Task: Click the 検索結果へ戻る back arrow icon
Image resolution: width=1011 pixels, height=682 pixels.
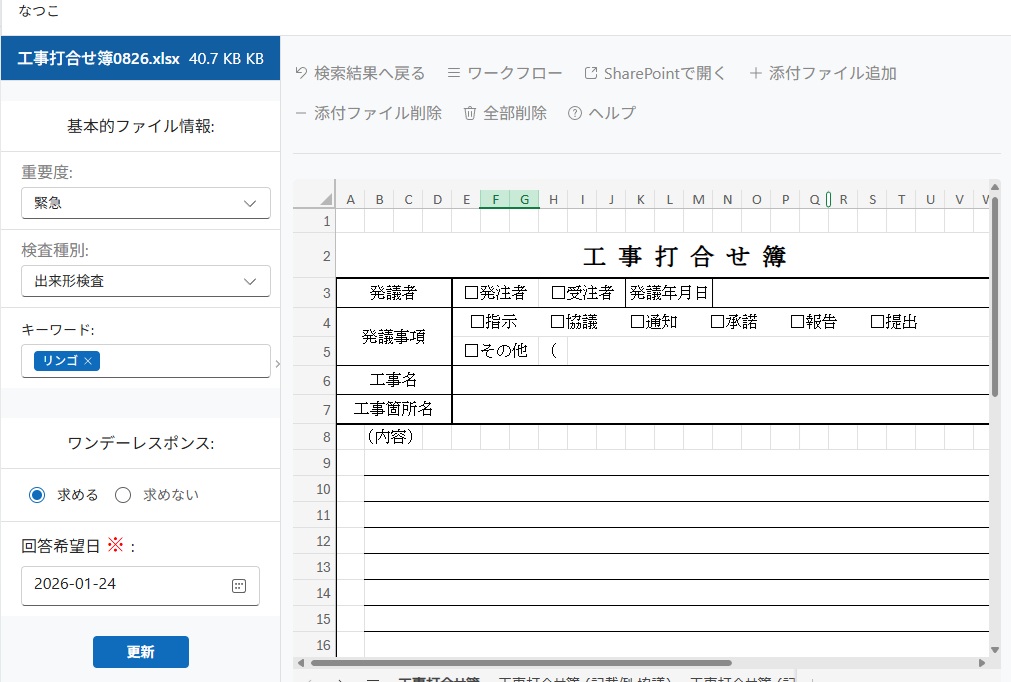Action: point(301,74)
